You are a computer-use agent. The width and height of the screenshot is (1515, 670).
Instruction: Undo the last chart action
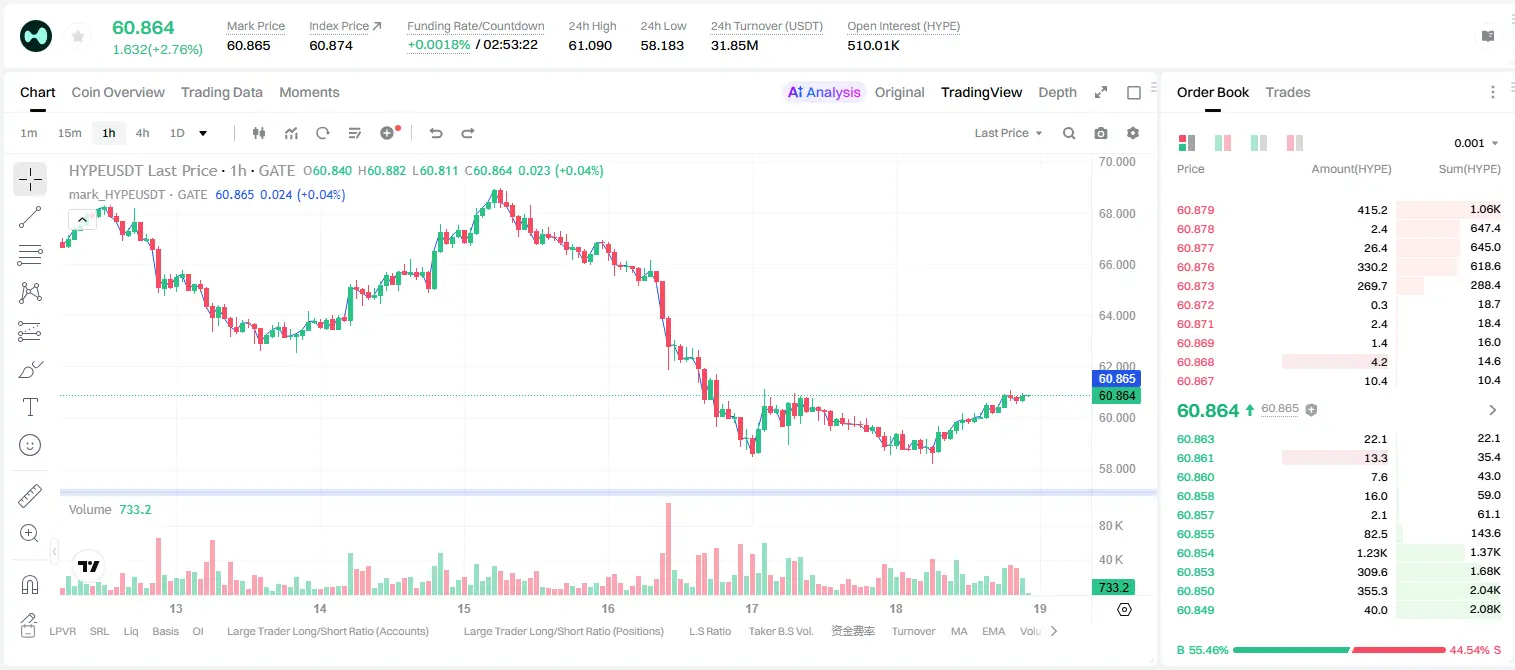click(x=436, y=133)
